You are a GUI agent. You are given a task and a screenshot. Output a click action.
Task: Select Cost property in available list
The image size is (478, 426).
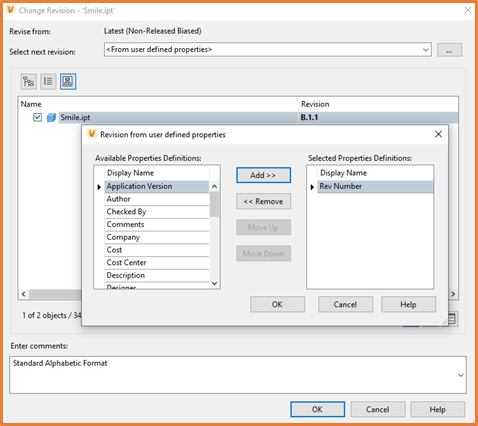click(x=157, y=250)
